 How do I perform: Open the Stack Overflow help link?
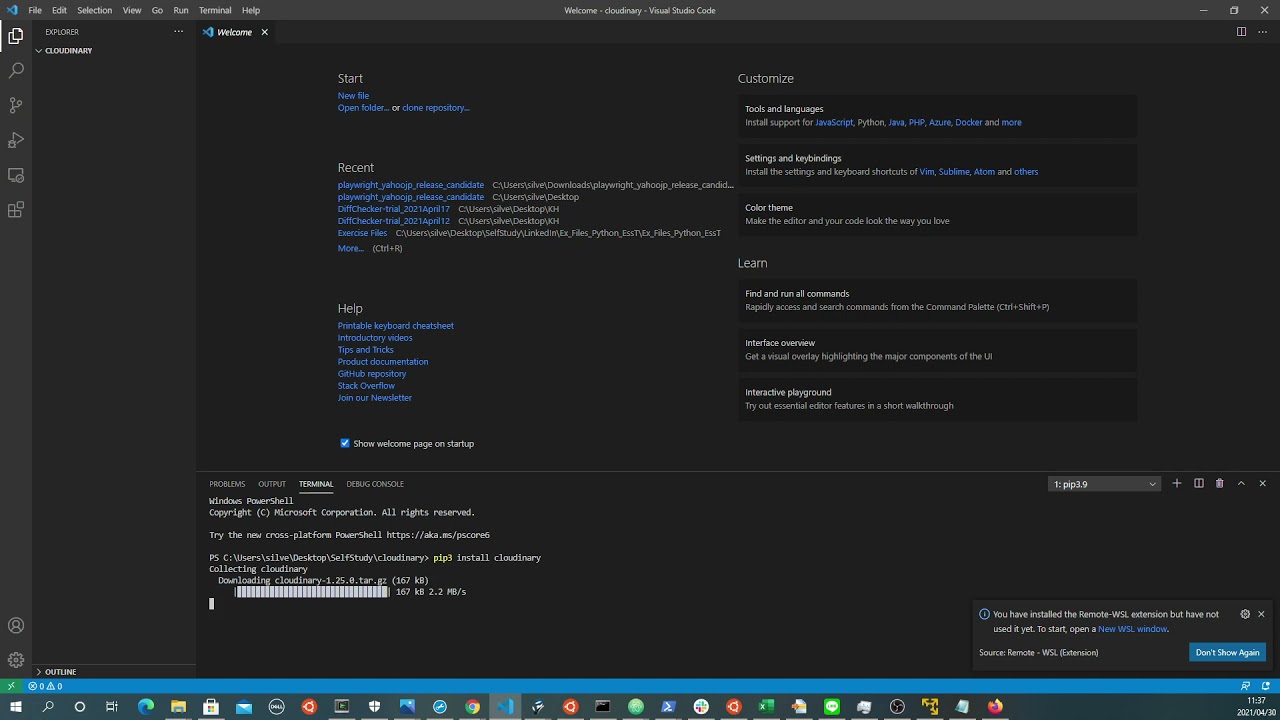pos(366,386)
